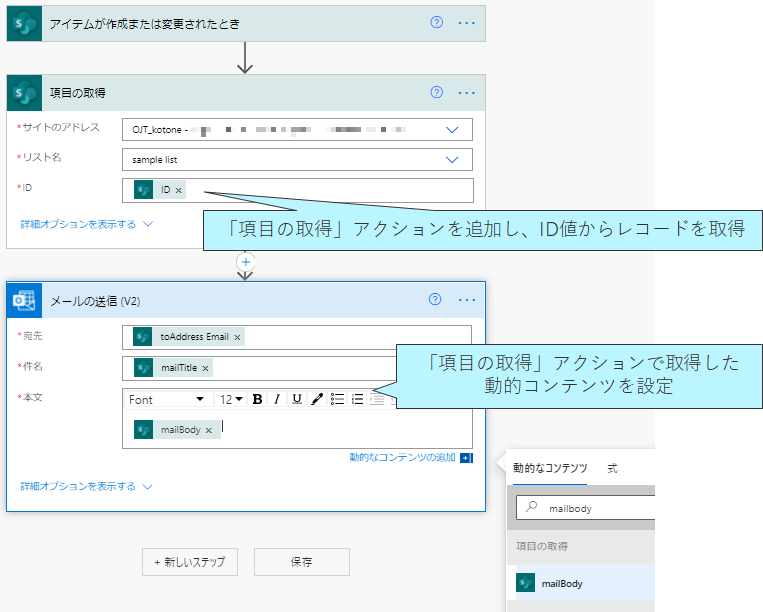Click the 項目の取得 group header in dynamic content
The width and height of the screenshot is (763, 612).
click(x=542, y=546)
